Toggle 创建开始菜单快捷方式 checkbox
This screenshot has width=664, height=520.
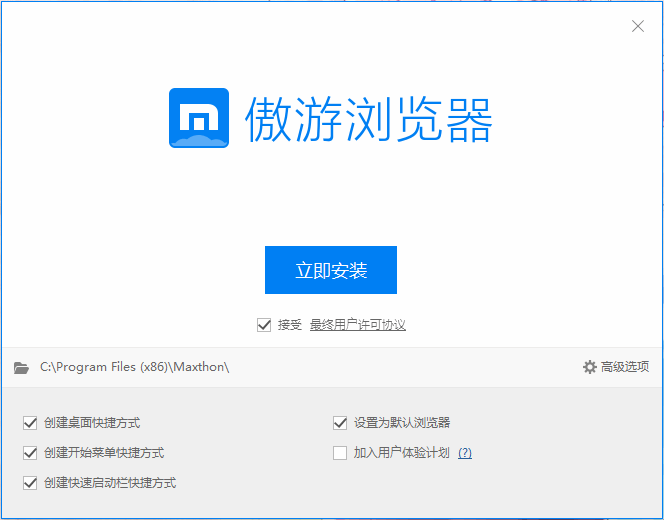tap(30, 453)
